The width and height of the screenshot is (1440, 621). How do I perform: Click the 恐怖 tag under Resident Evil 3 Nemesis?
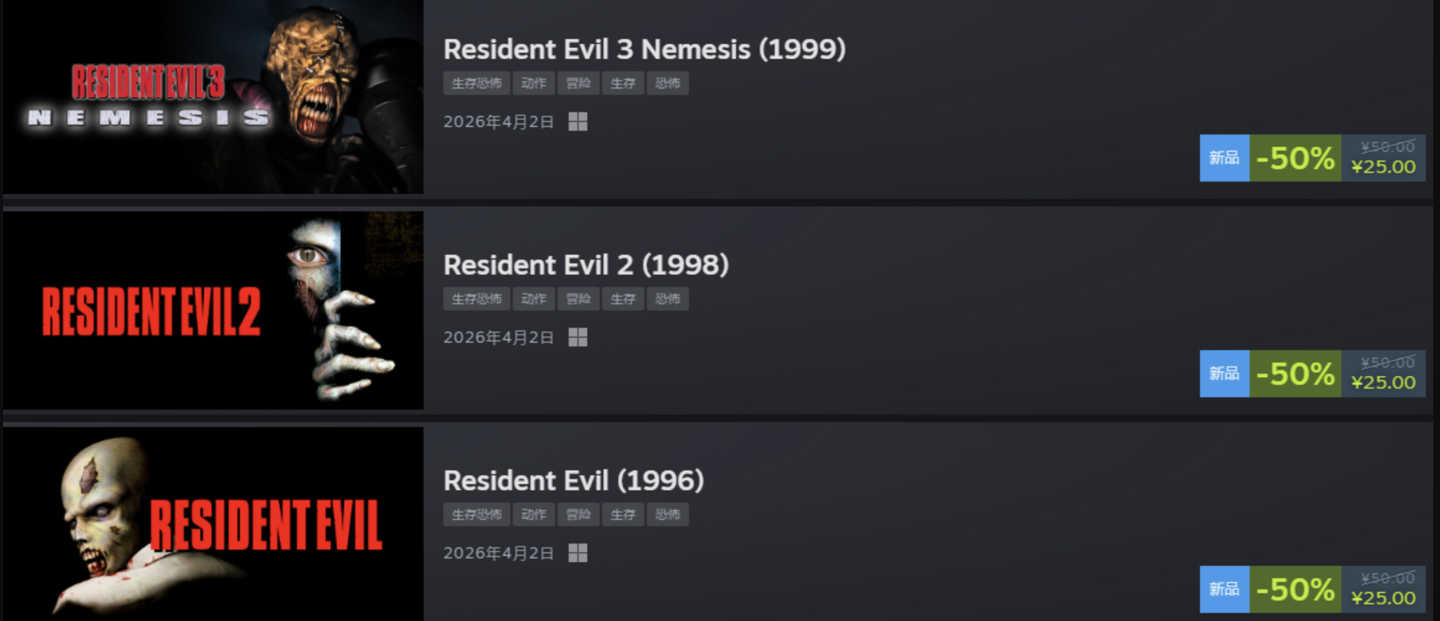tap(667, 83)
